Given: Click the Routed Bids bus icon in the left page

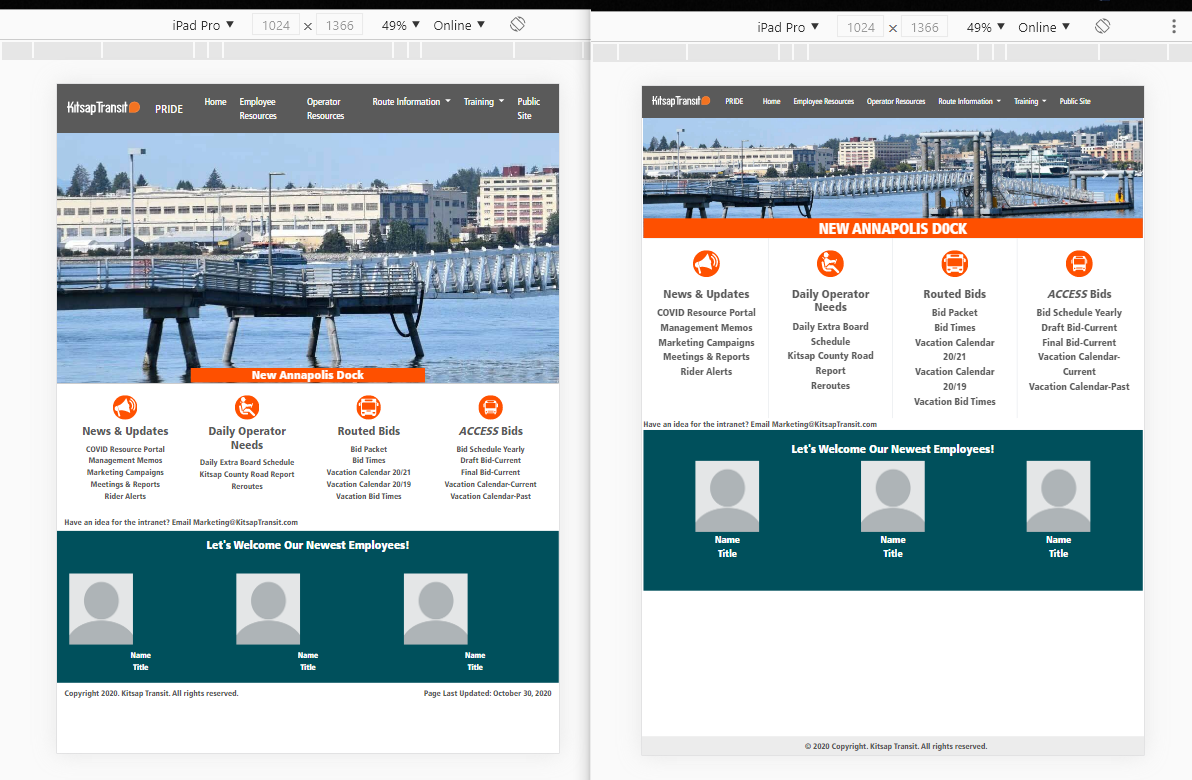Looking at the screenshot, I should click(368, 407).
